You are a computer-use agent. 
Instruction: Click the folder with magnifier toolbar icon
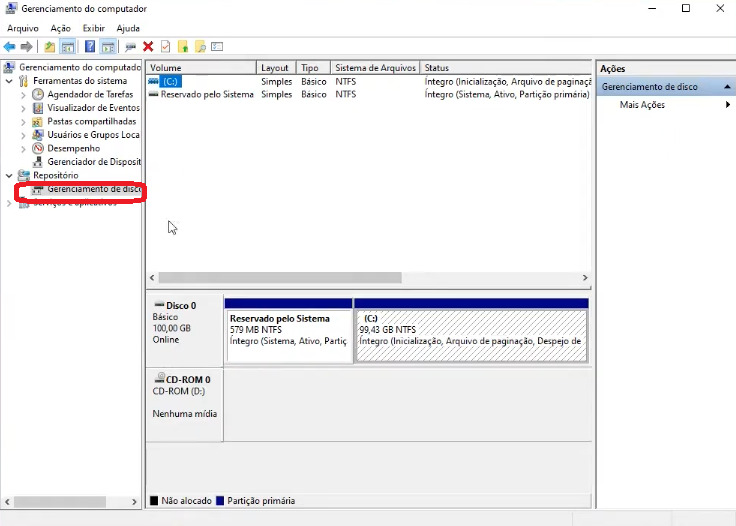200,46
